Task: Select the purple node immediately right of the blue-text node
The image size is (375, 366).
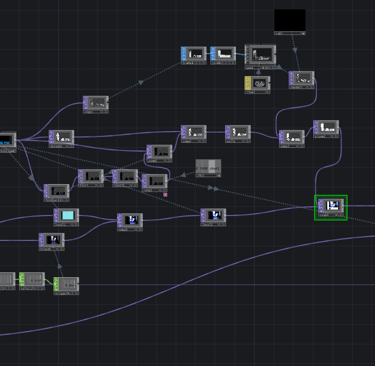Action: click(x=61, y=139)
